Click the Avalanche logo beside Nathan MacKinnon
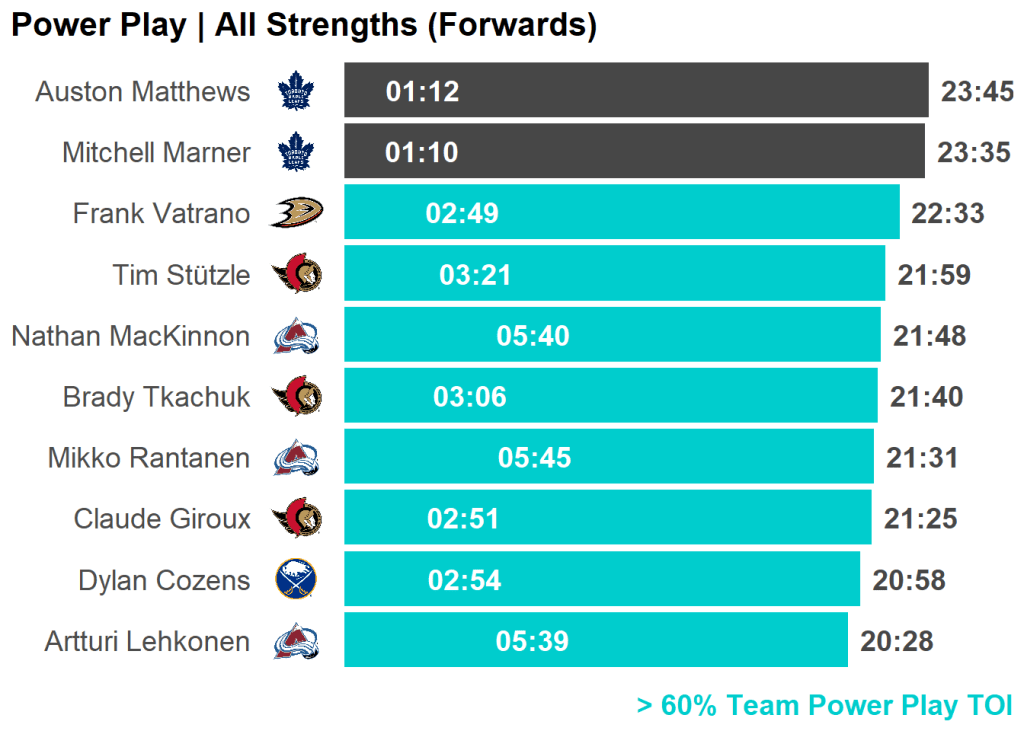1024x731 pixels. [296, 336]
